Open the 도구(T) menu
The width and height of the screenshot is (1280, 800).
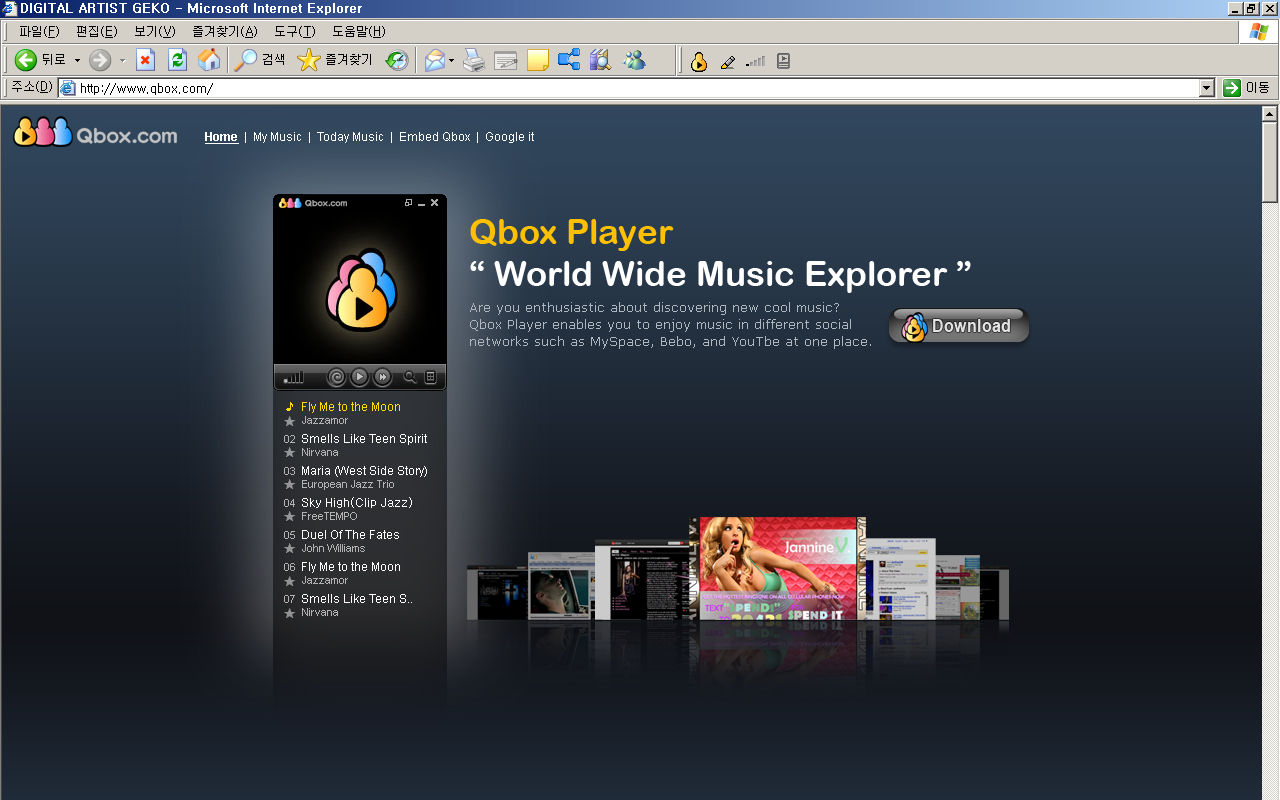point(294,32)
